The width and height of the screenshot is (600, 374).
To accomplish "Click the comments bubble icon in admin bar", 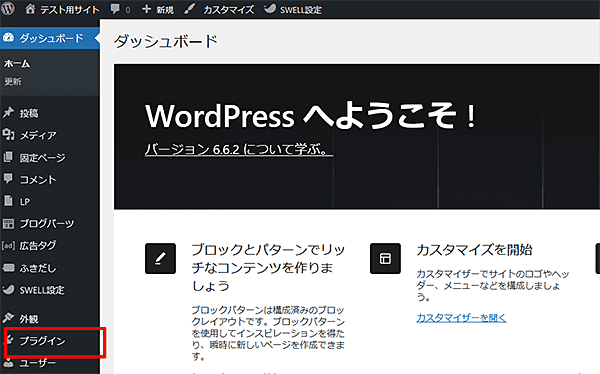I will (x=115, y=9).
